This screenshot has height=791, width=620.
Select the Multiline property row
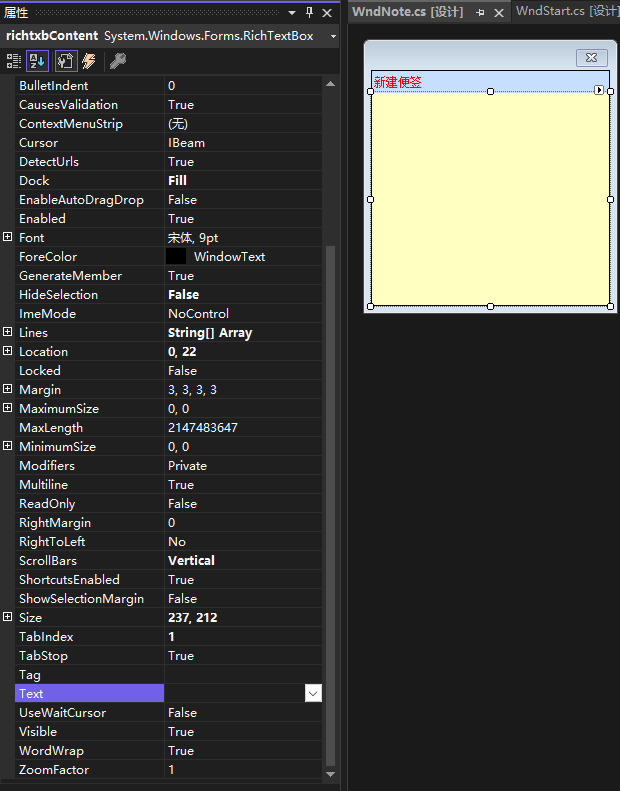(x=44, y=485)
